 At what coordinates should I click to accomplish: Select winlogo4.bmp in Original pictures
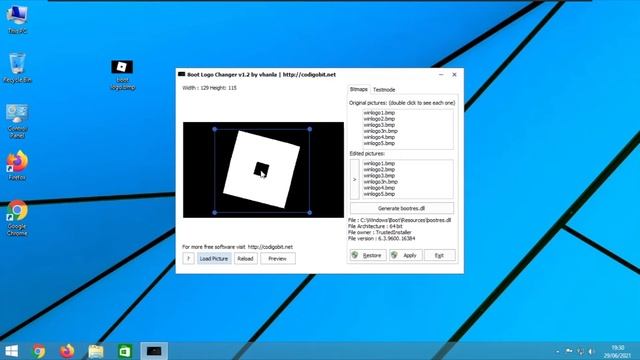click(379, 137)
